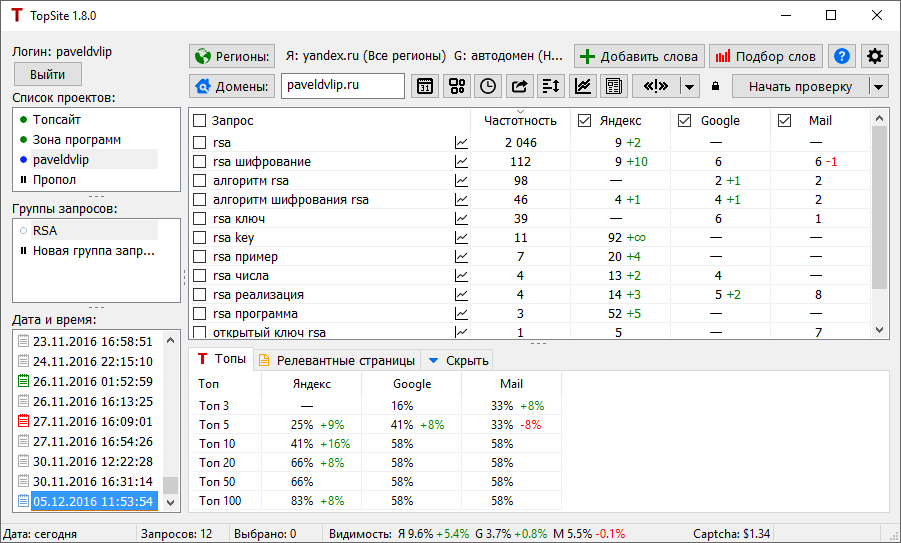The image size is (901, 543).
Task: Check the 'rsa числа' query checkbox
Action: click(199, 275)
